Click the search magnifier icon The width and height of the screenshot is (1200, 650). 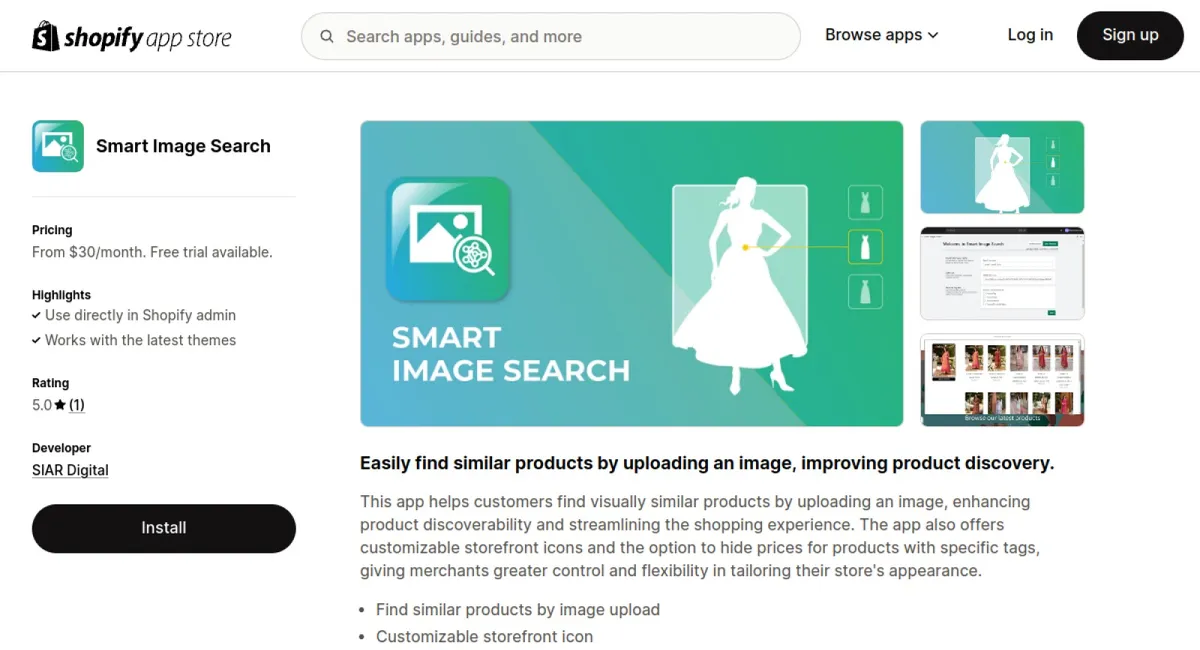tap(327, 37)
